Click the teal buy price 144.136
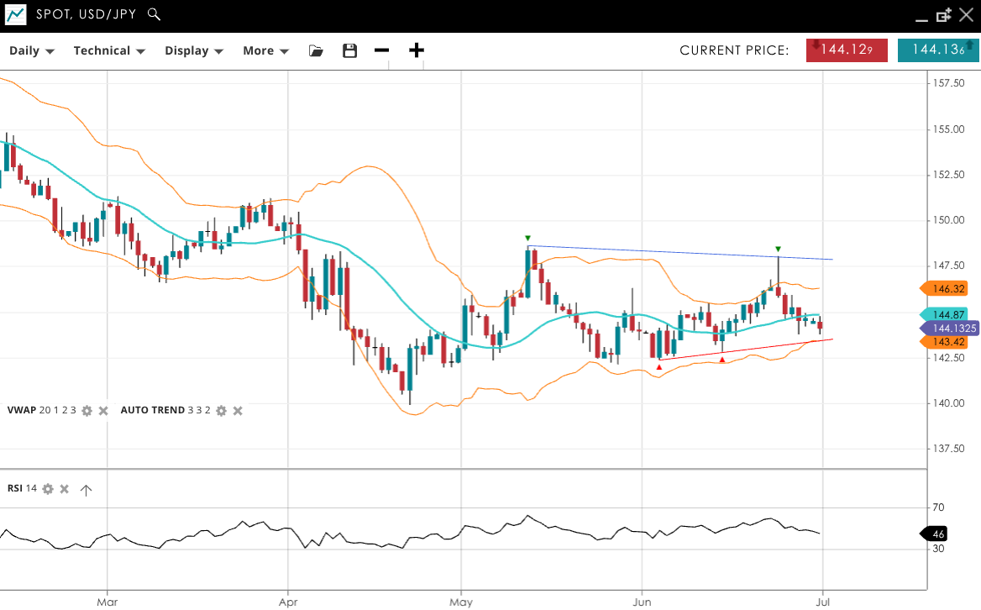This screenshot has width=981, height=610. (938, 50)
